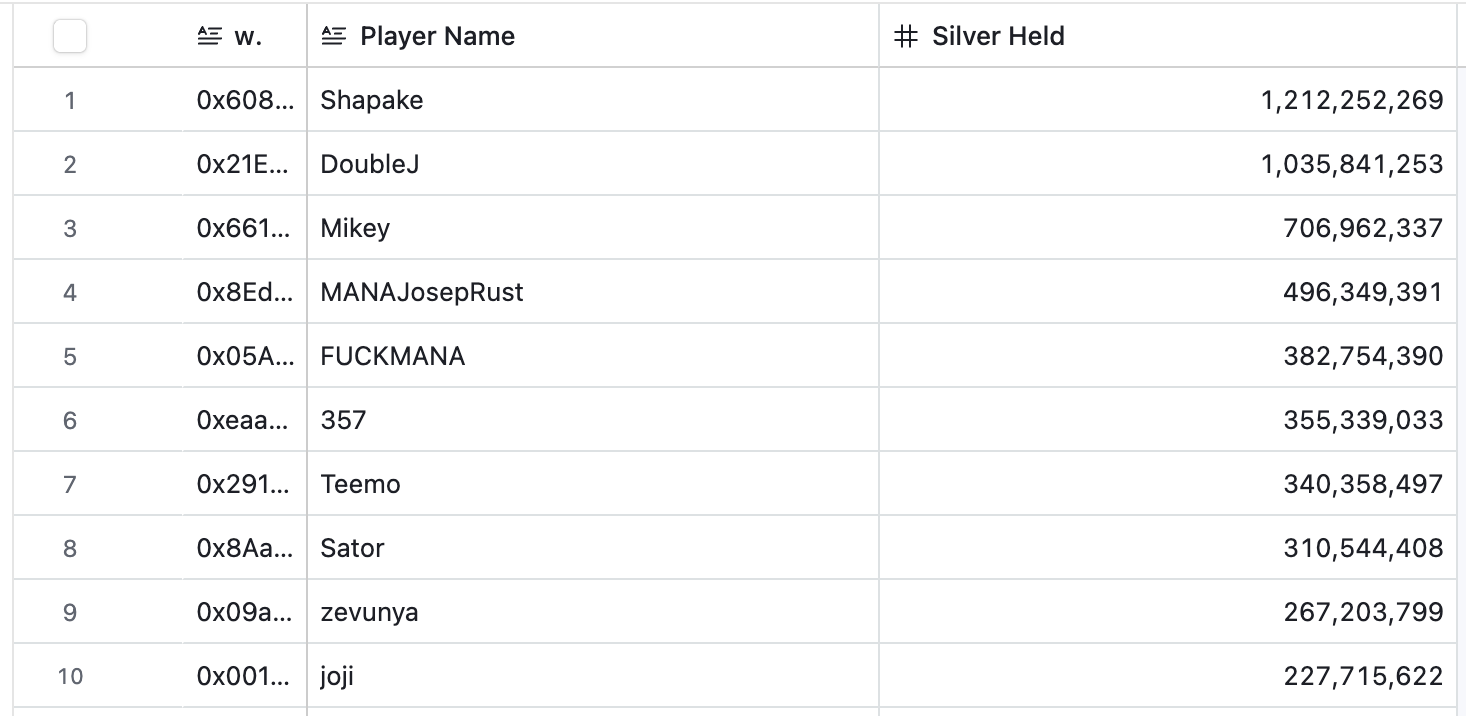Click row number 10

pos(70,676)
